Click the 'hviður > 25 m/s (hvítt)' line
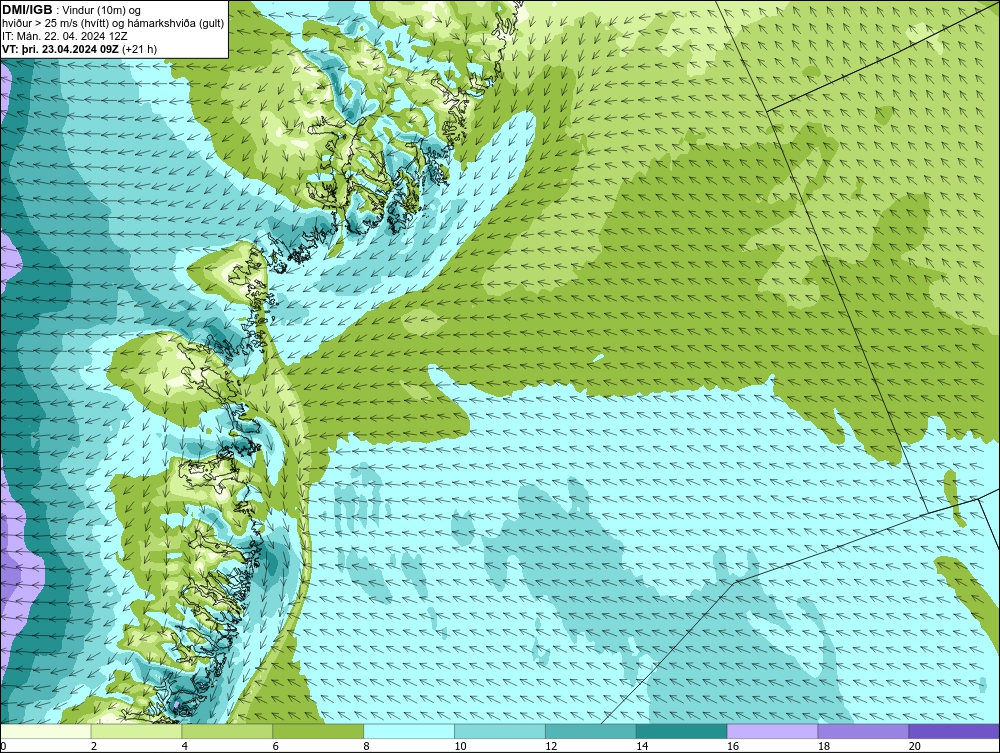 (x=57, y=24)
